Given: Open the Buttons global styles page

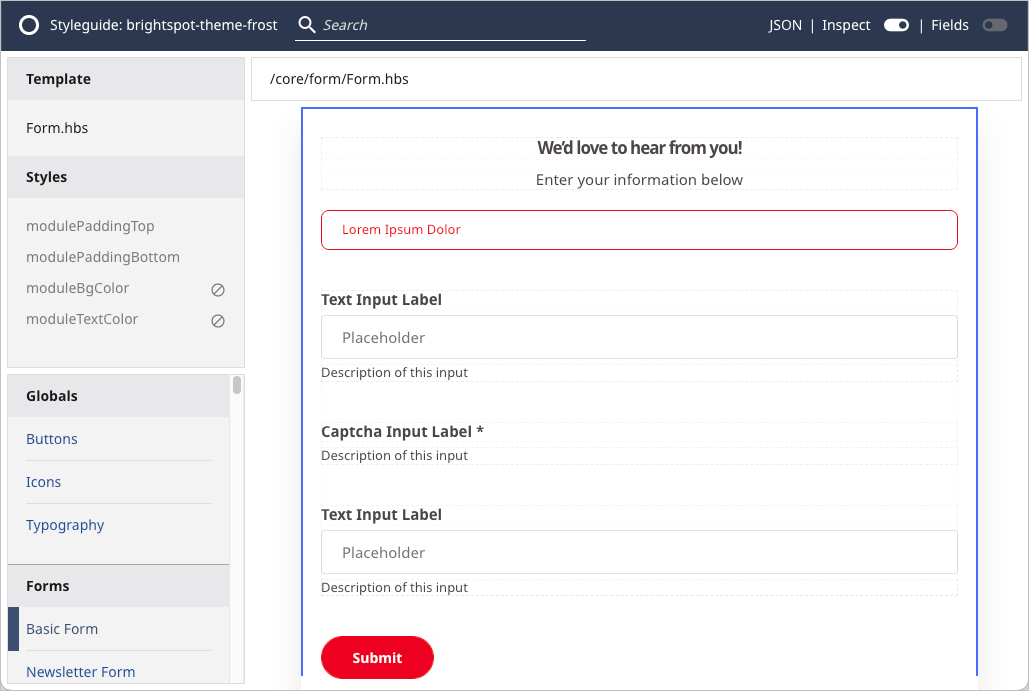Looking at the screenshot, I should click(x=51, y=439).
